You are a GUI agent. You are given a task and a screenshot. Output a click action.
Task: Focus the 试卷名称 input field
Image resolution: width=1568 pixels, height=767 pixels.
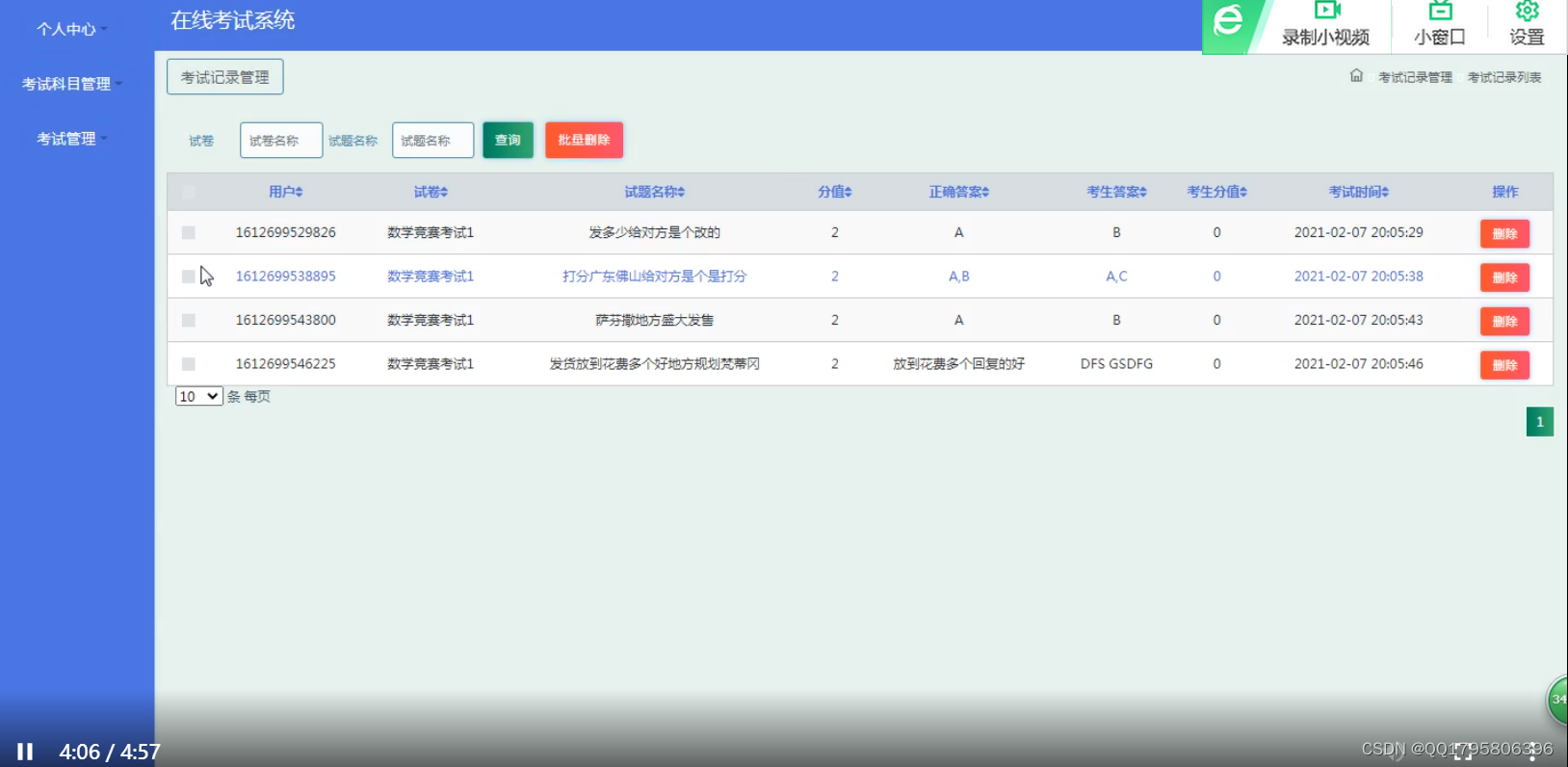(x=281, y=140)
